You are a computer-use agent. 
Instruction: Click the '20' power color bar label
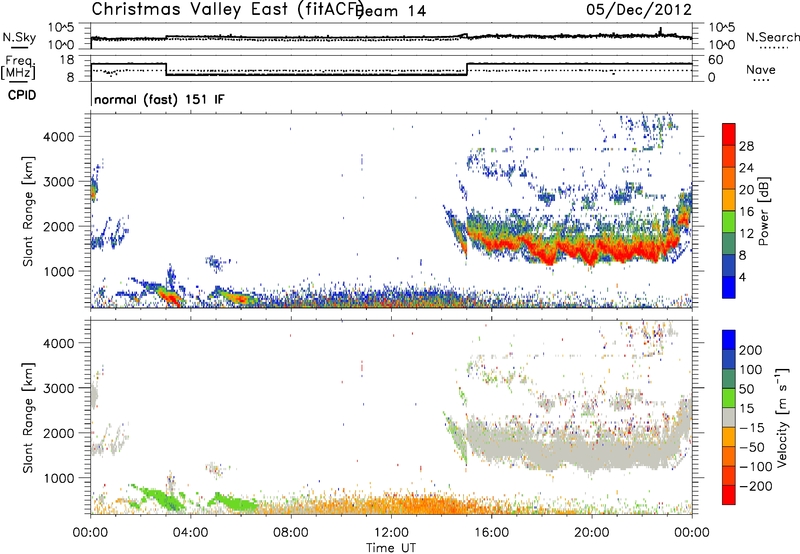coord(746,190)
